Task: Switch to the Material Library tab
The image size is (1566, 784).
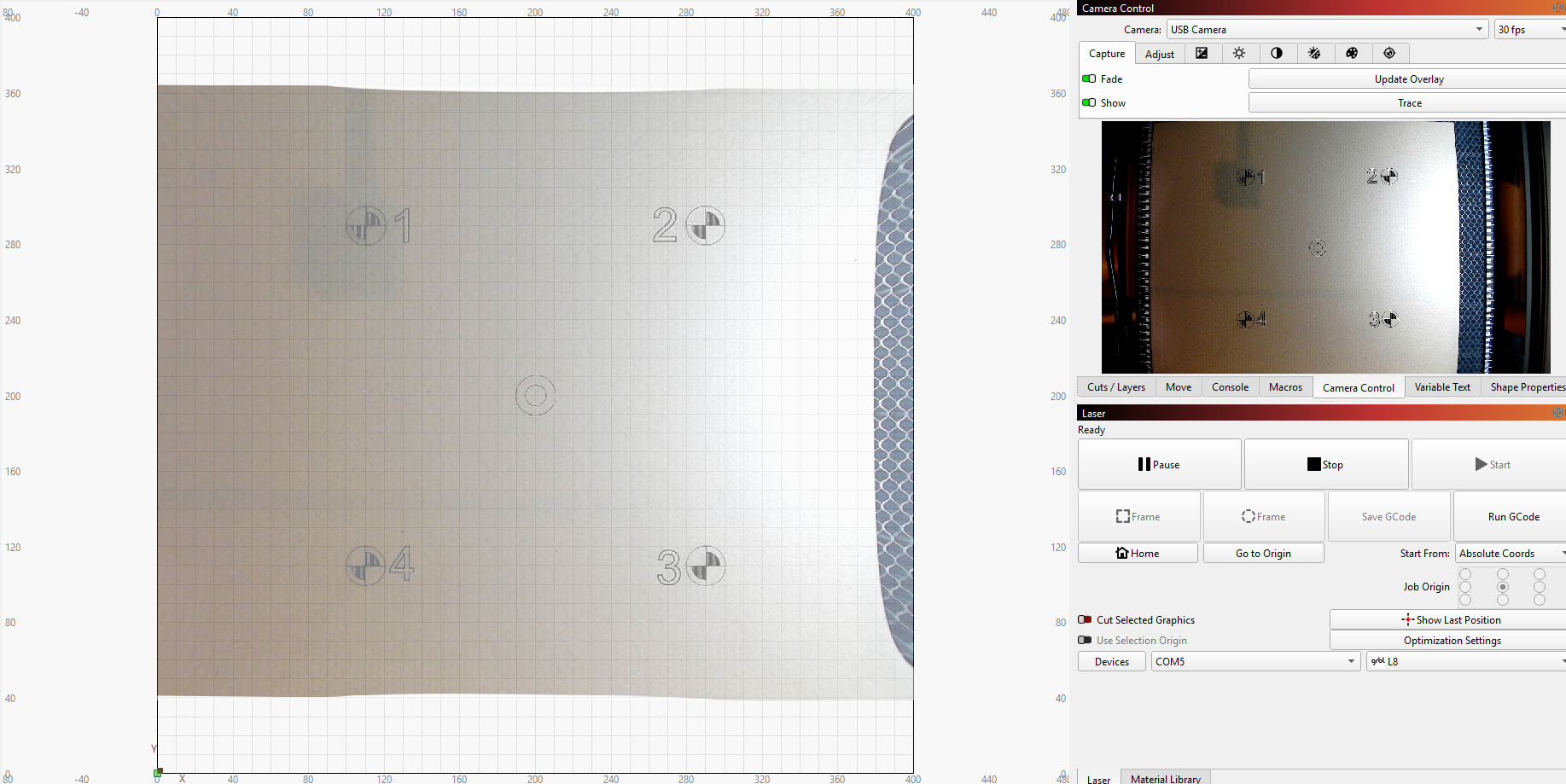Action: 1165,778
